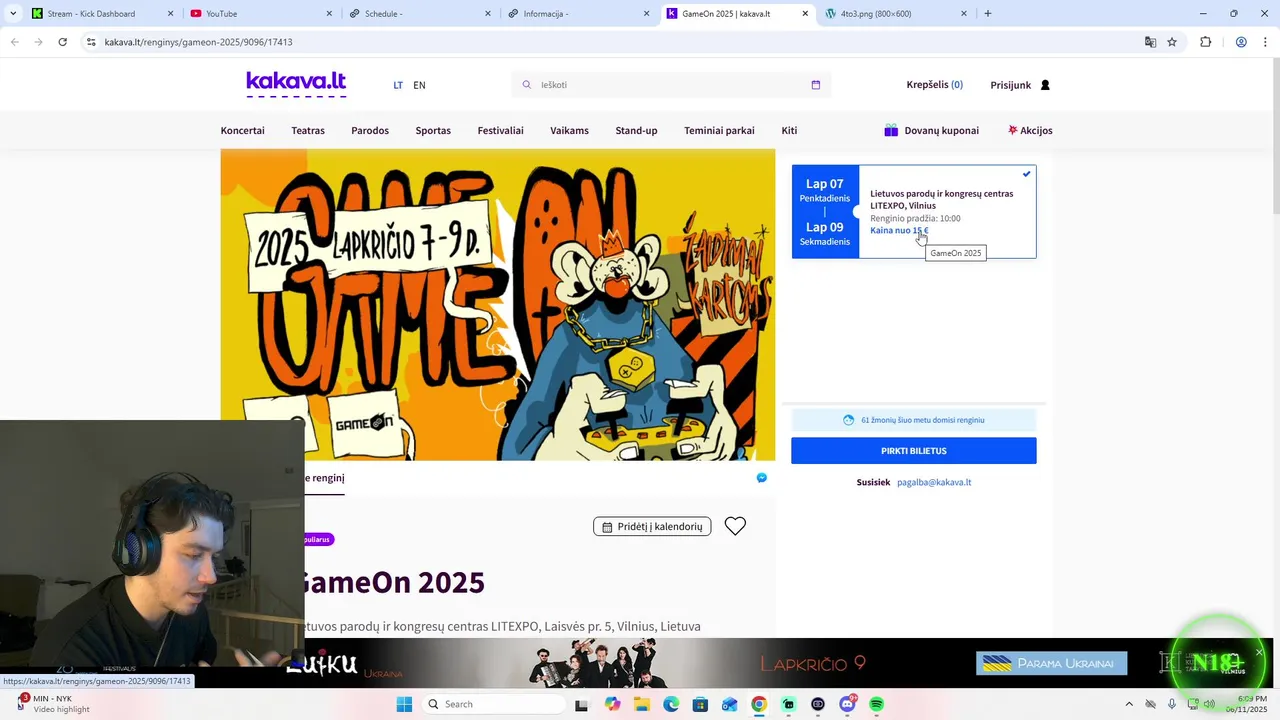Open Vaikams category
Image resolution: width=1280 pixels, height=720 pixels.
point(569,131)
